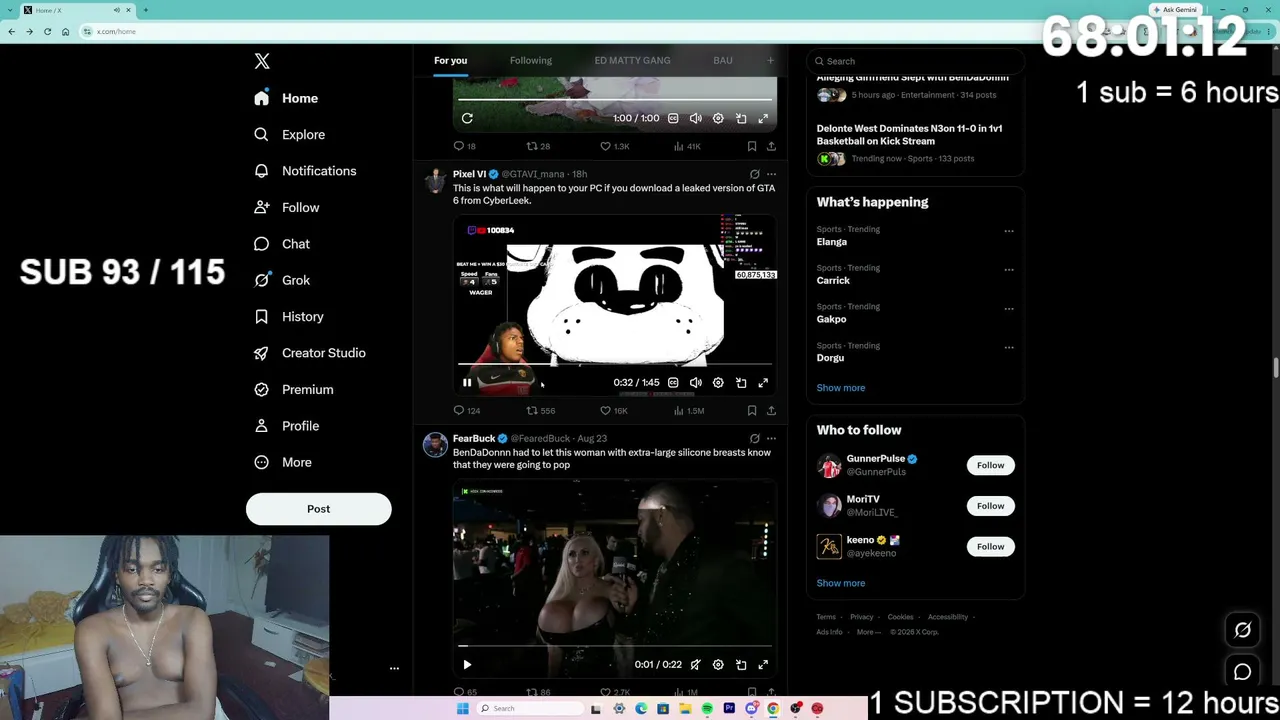Reload the page in the browser toolbar
This screenshot has width=1280, height=720.
tap(47, 31)
